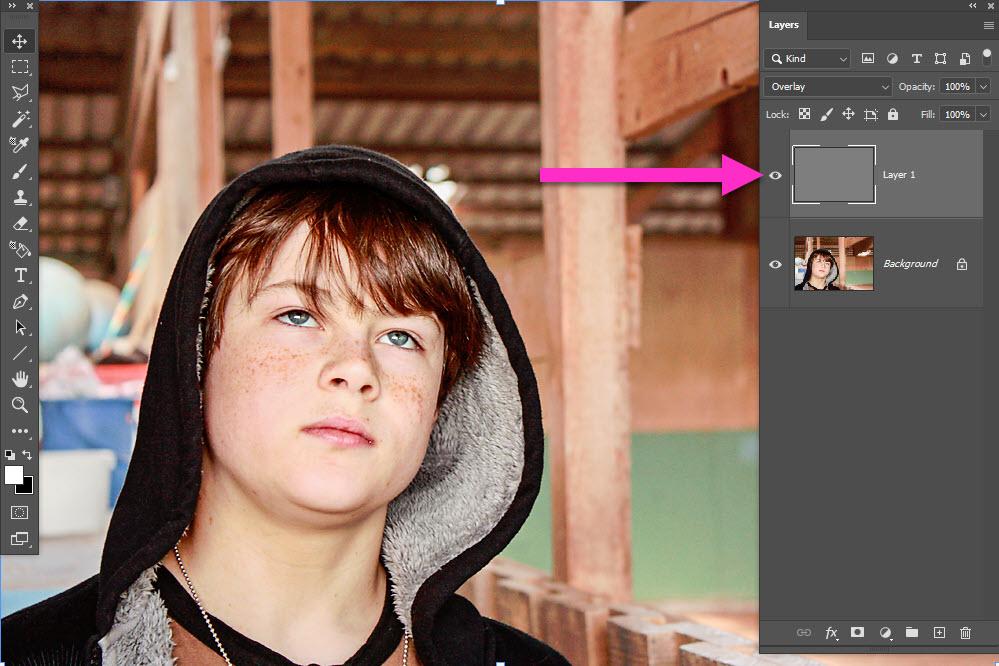The image size is (999, 666).
Task: Select the Eyedropper tool
Action: click(19, 145)
